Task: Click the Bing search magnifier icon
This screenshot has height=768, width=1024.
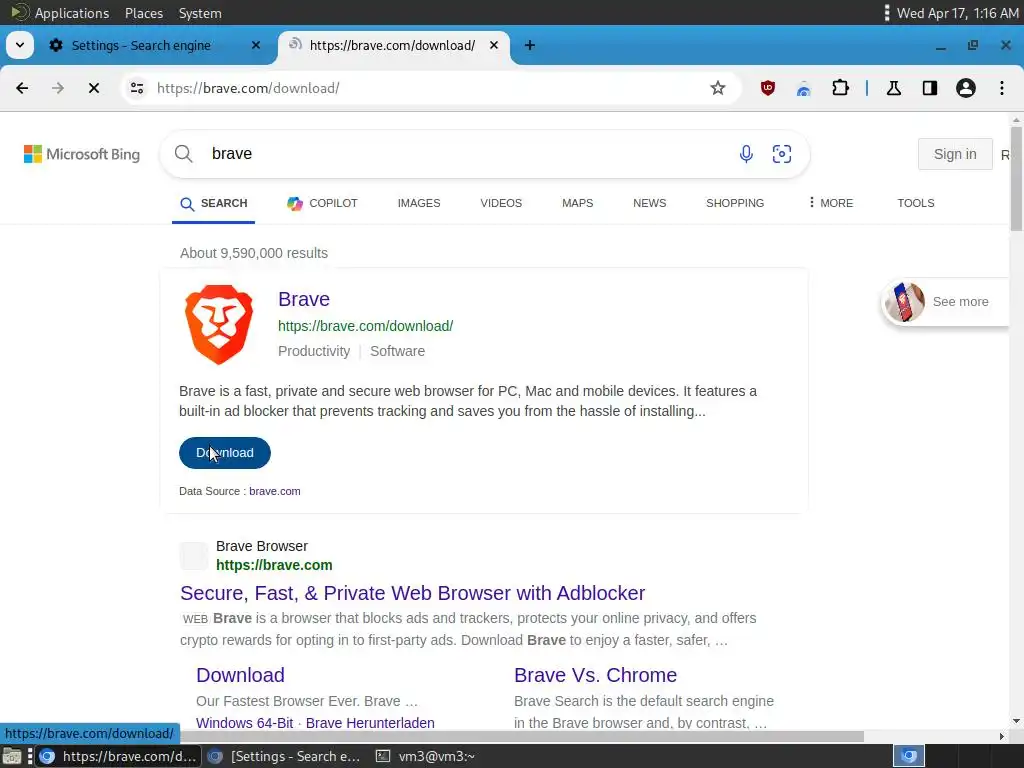Action: tap(184, 154)
